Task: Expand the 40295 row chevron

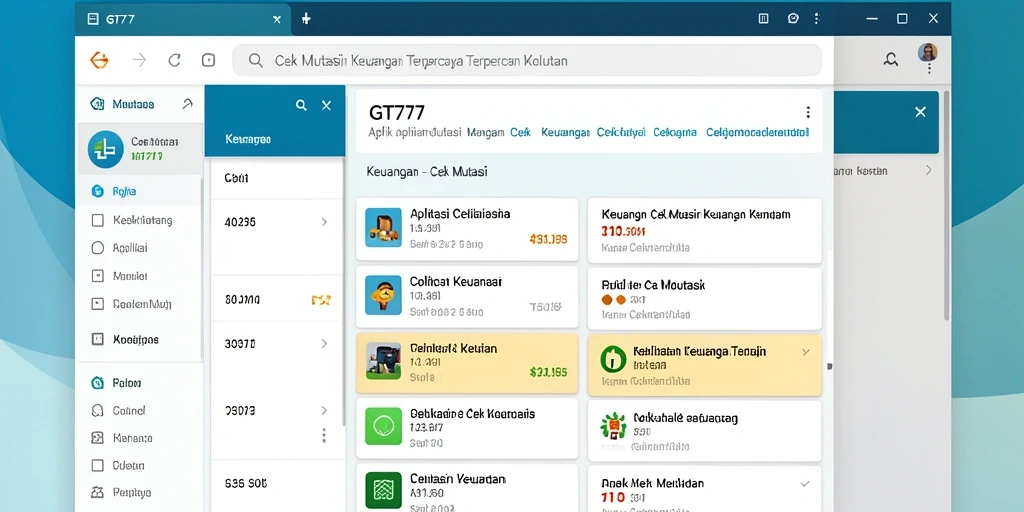Action: click(x=324, y=222)
